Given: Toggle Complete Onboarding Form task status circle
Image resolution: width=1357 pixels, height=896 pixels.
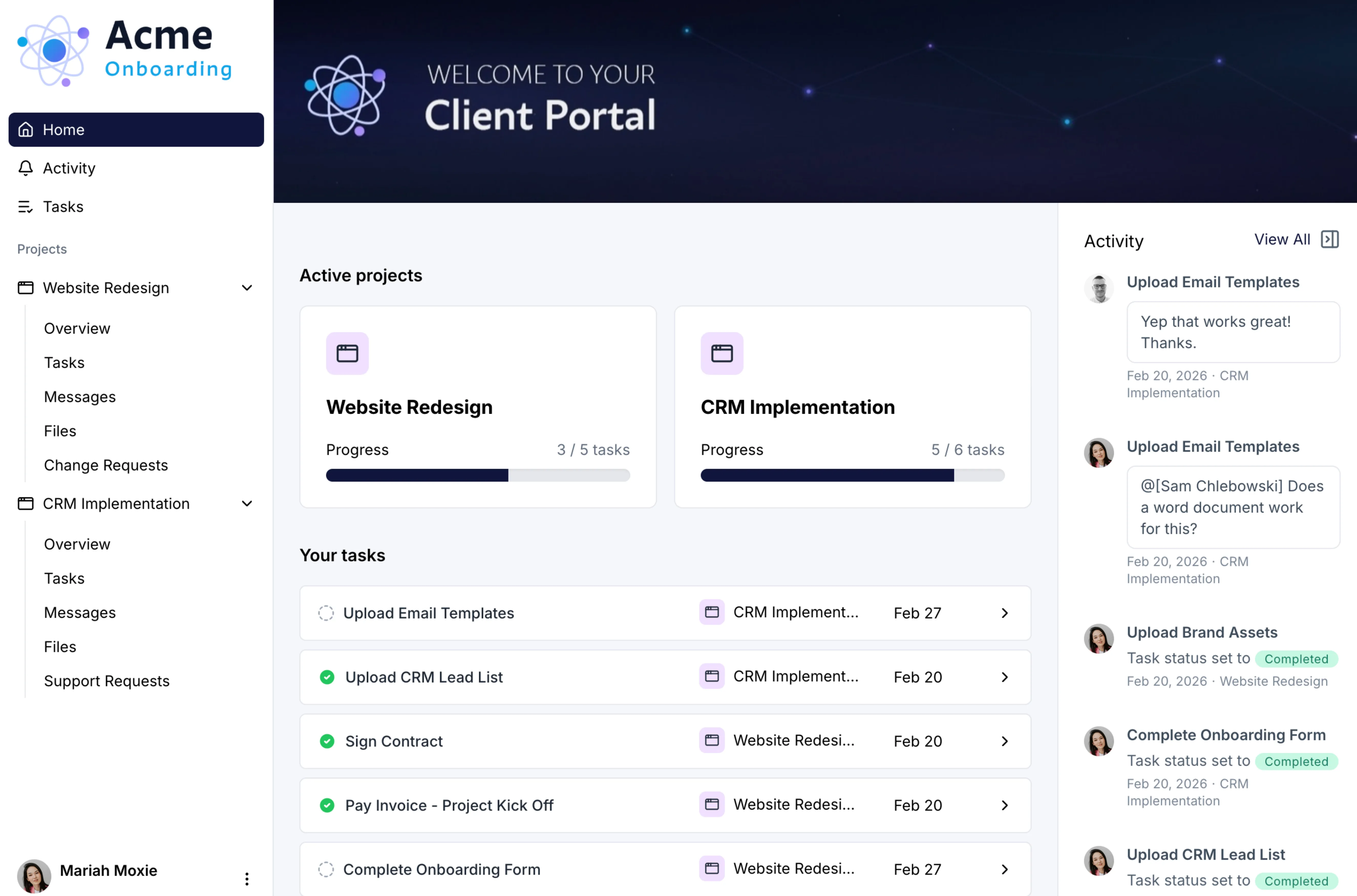Looking at the screenshot, I should click(326, 869).
